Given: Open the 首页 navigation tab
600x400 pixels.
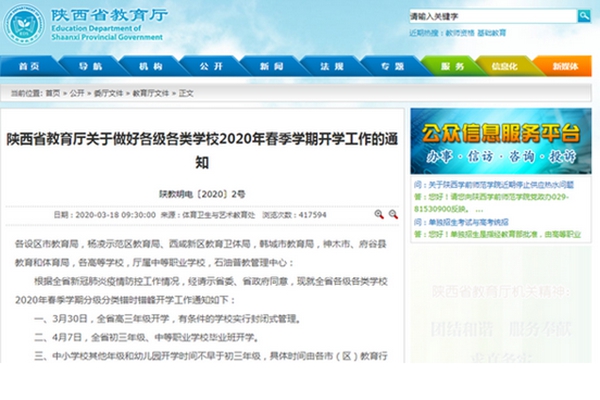Looking at the screenshot, I should (29, 66).
